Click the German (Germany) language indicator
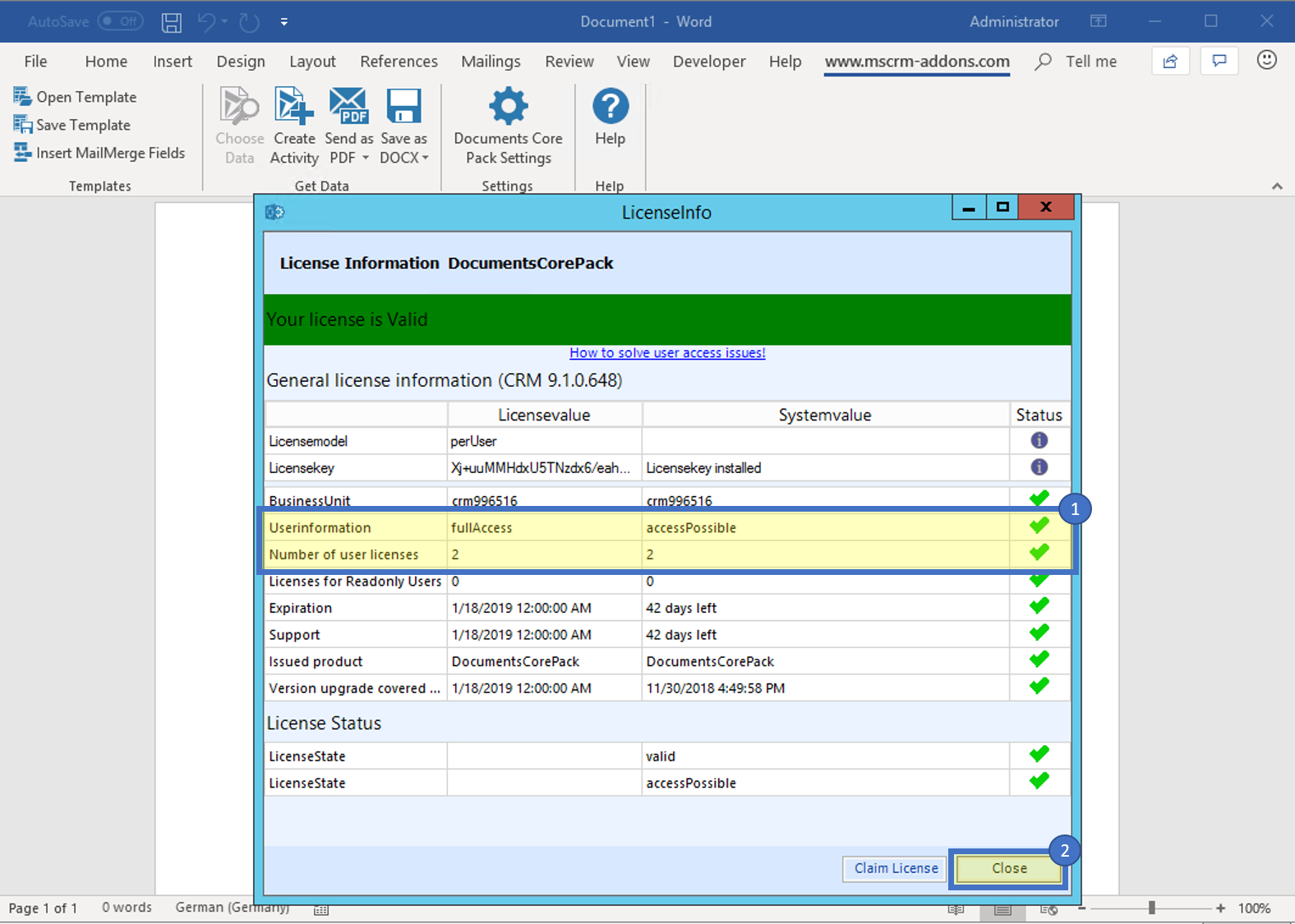Screen dimensions: 1295x924 232,908
